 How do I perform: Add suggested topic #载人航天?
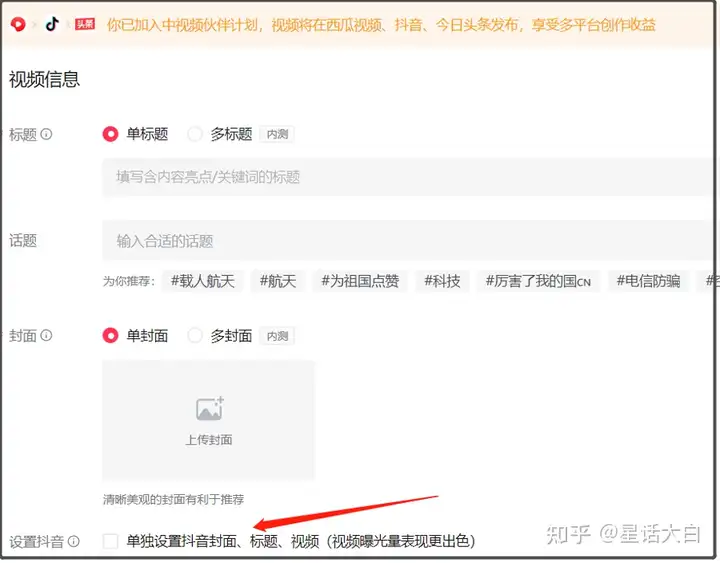pyautogui.click(x=202, y=281)
